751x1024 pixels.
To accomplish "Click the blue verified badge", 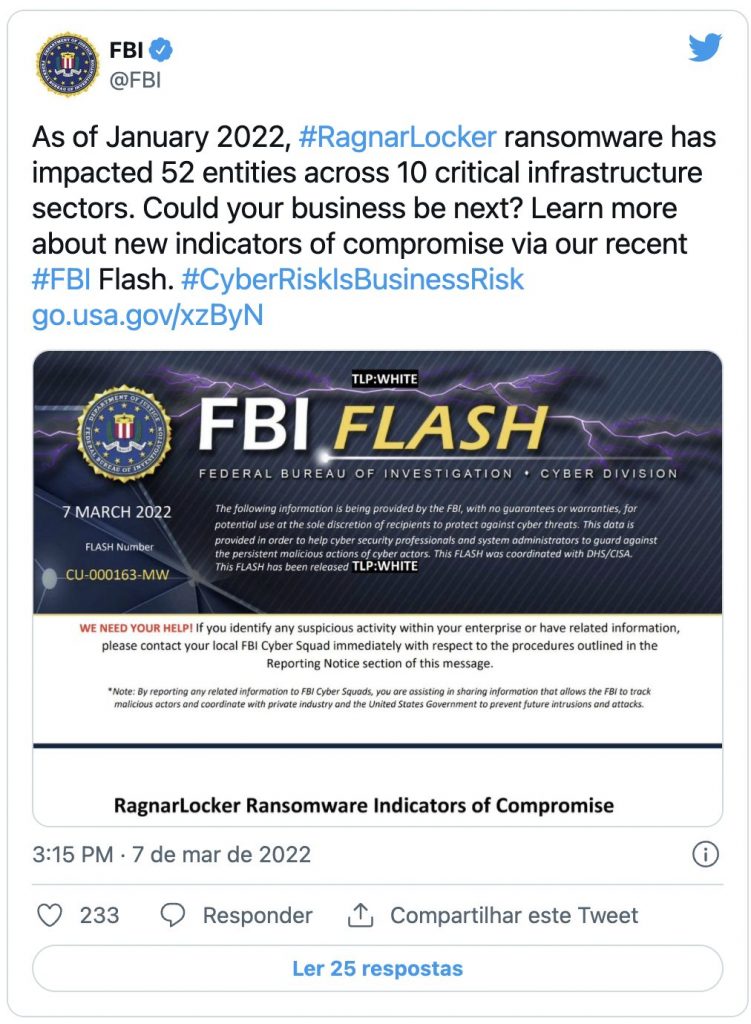I will (x=161, y=50).
